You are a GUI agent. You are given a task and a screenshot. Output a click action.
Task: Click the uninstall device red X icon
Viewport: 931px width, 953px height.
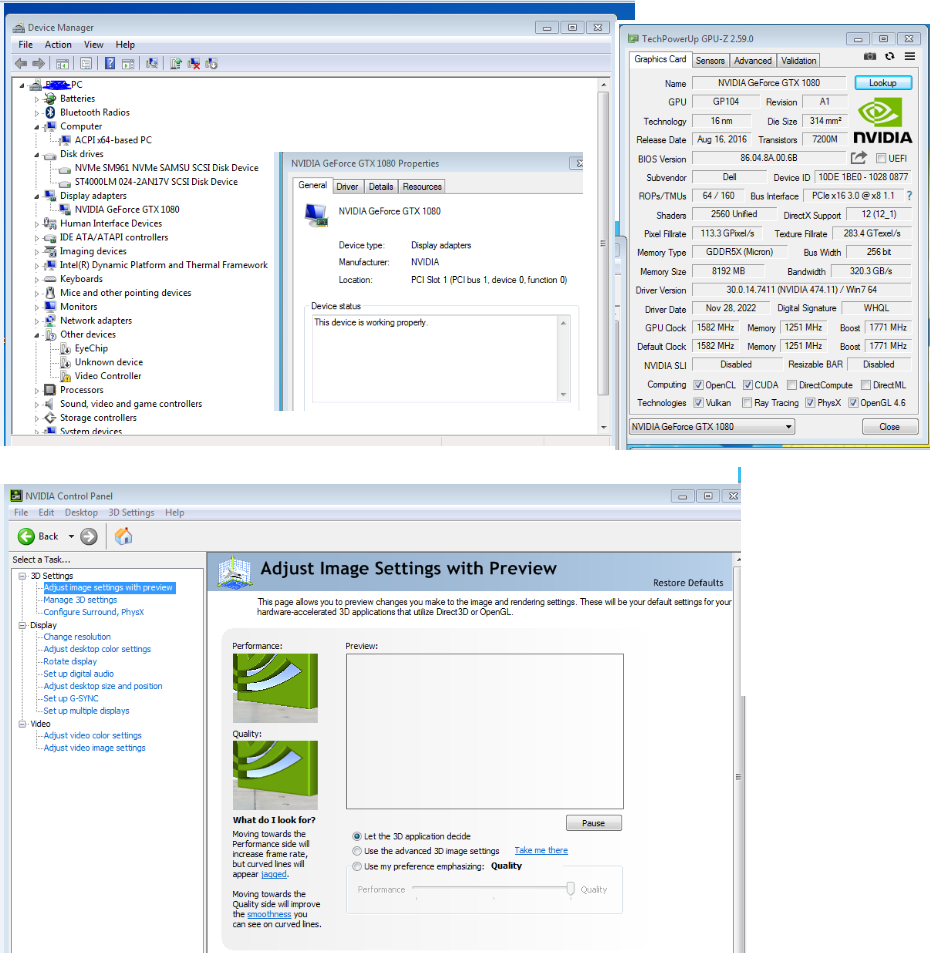194,63
